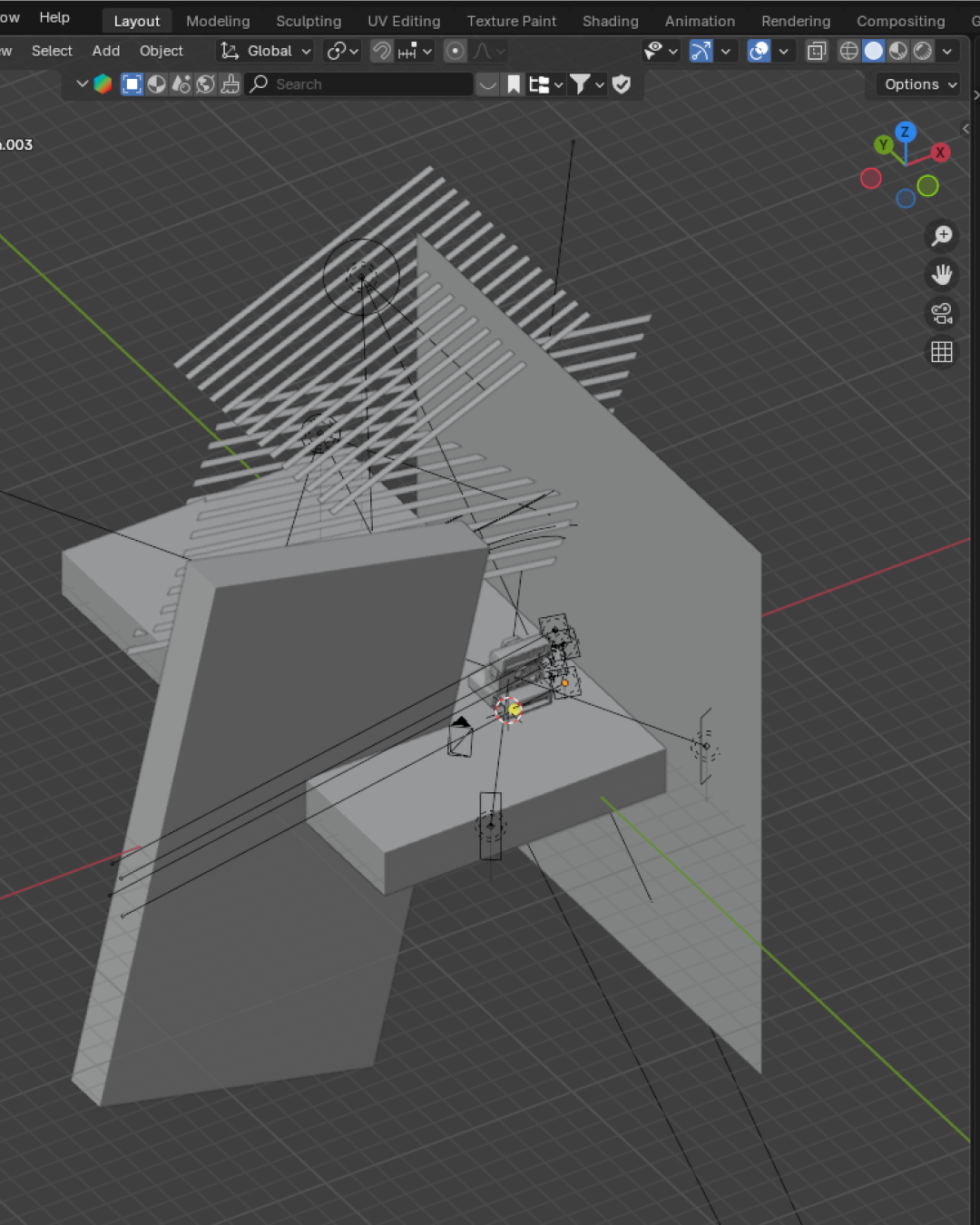The height and width of the screenshot is (1225, 980).
Task: Switch to rendered viewport shading
Action: coord(923,51)
